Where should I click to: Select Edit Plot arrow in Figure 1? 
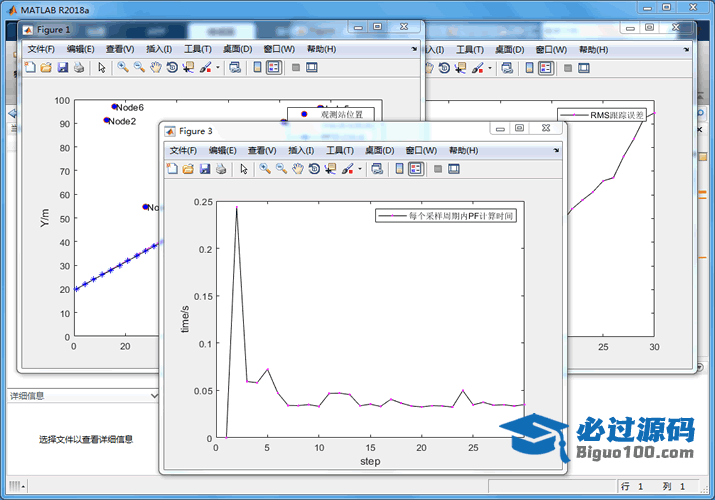(102, 67)
